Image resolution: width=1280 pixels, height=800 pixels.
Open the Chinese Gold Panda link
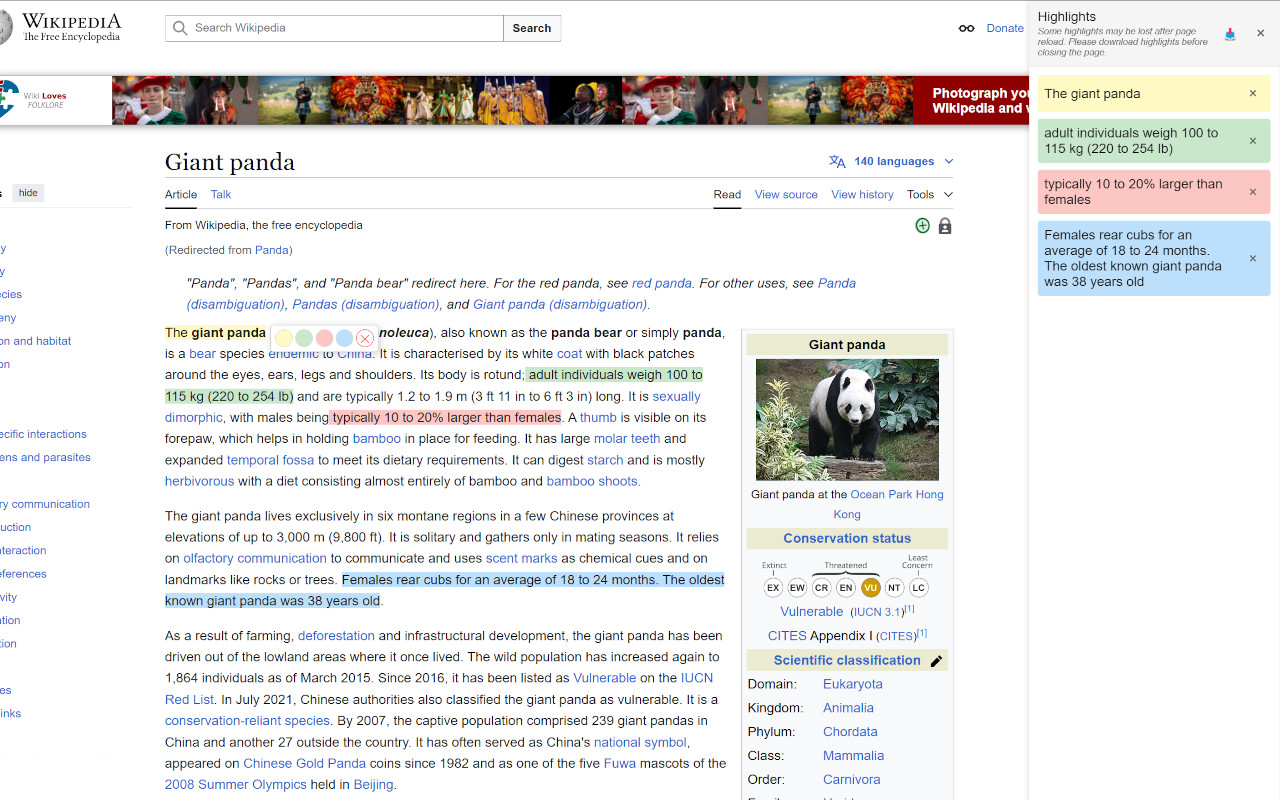coord(305,763)
